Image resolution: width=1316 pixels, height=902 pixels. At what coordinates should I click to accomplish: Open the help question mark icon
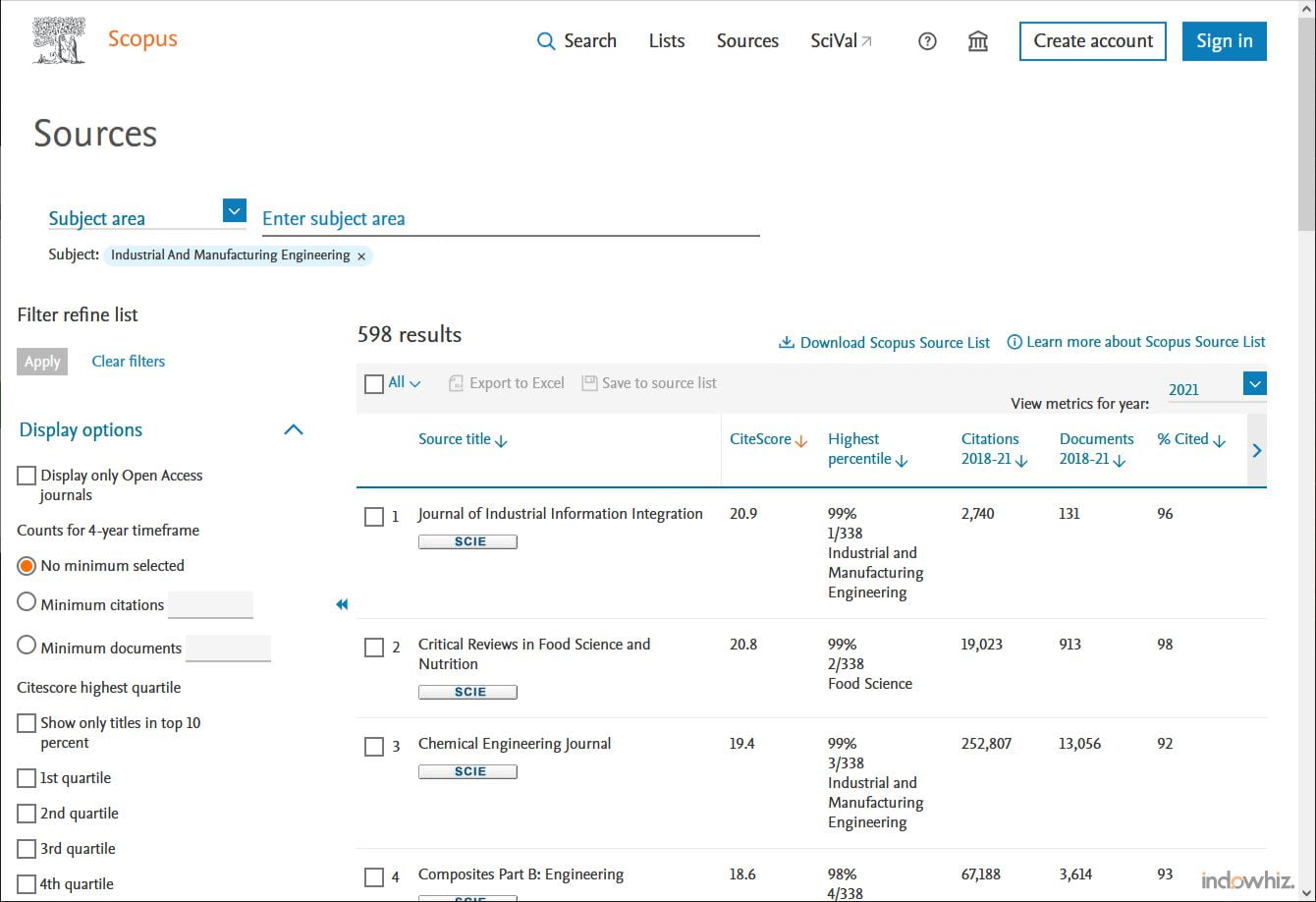click(927, 41)
